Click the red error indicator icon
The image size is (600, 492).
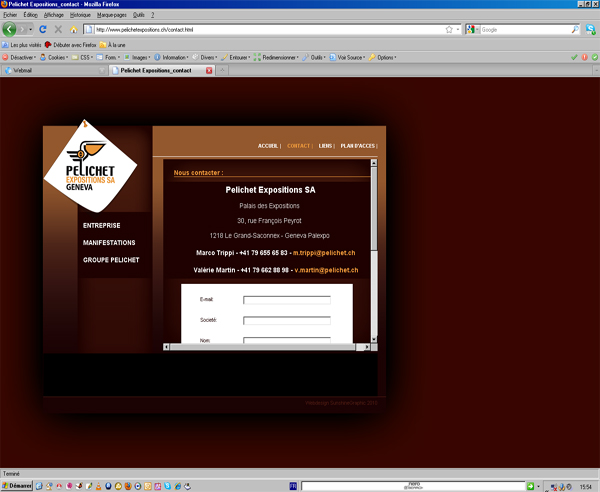click(x=585, y=57)
